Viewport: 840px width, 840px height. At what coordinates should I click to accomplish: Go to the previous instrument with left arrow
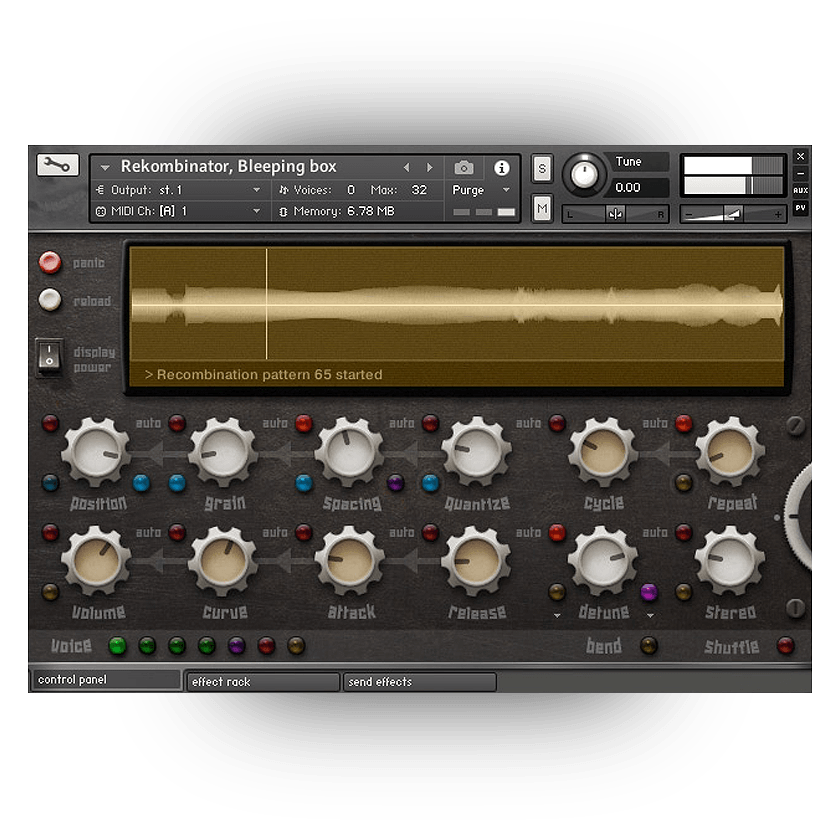coord(407,168)
